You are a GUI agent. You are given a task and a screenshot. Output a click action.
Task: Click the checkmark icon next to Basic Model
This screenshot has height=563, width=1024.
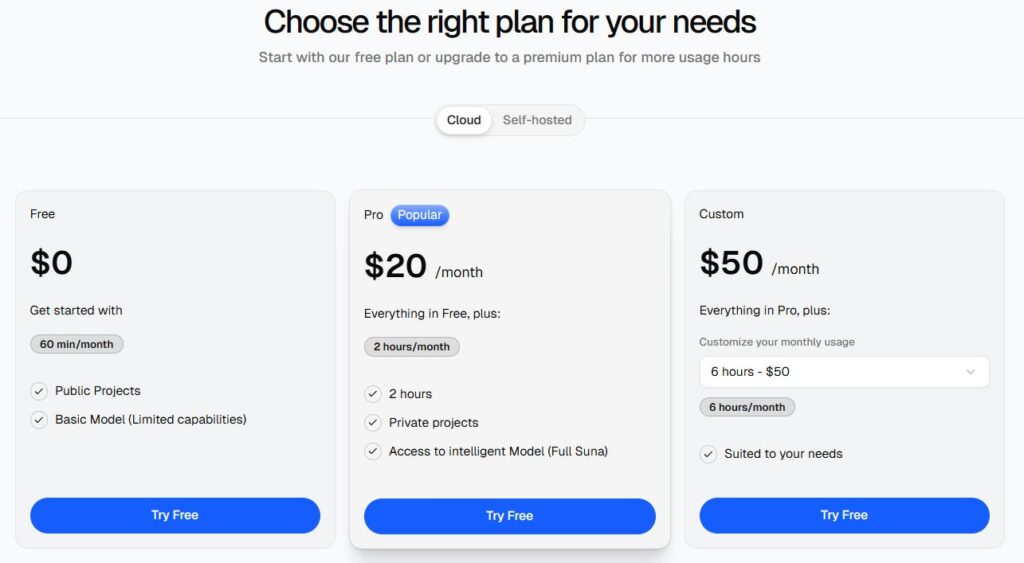point(39,420)
